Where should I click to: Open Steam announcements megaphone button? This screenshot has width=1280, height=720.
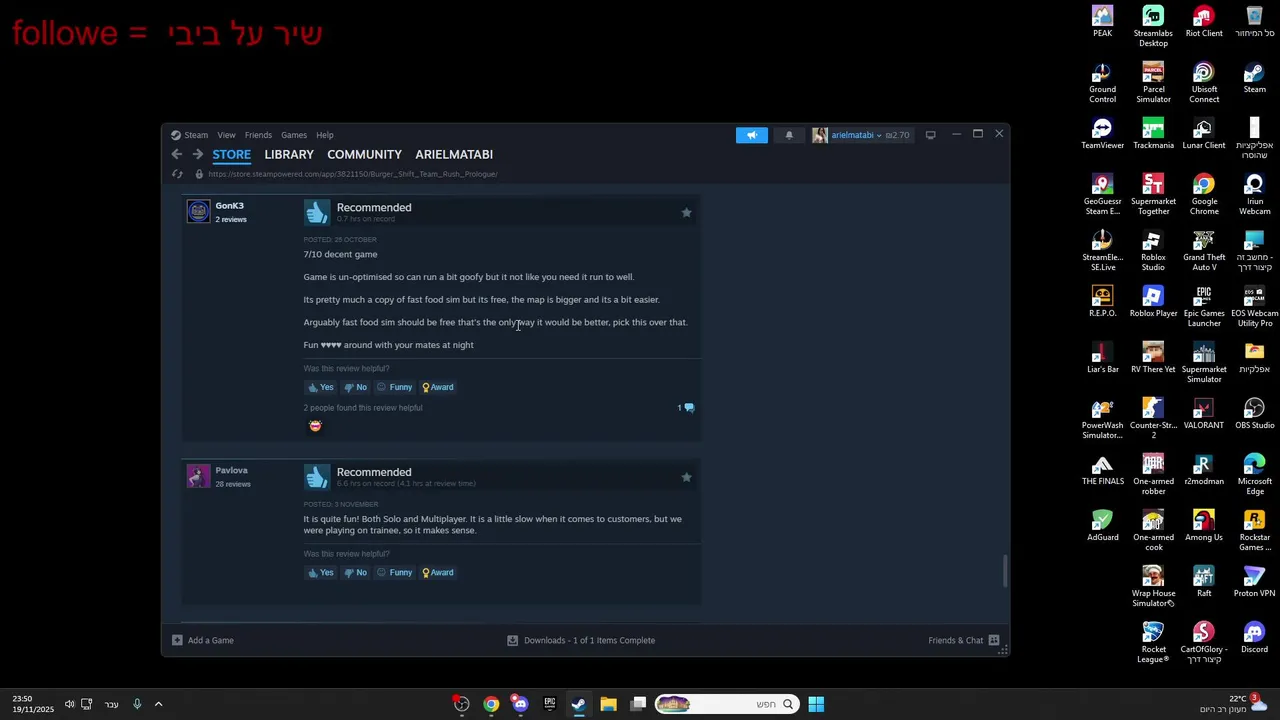tap(752, 135)
